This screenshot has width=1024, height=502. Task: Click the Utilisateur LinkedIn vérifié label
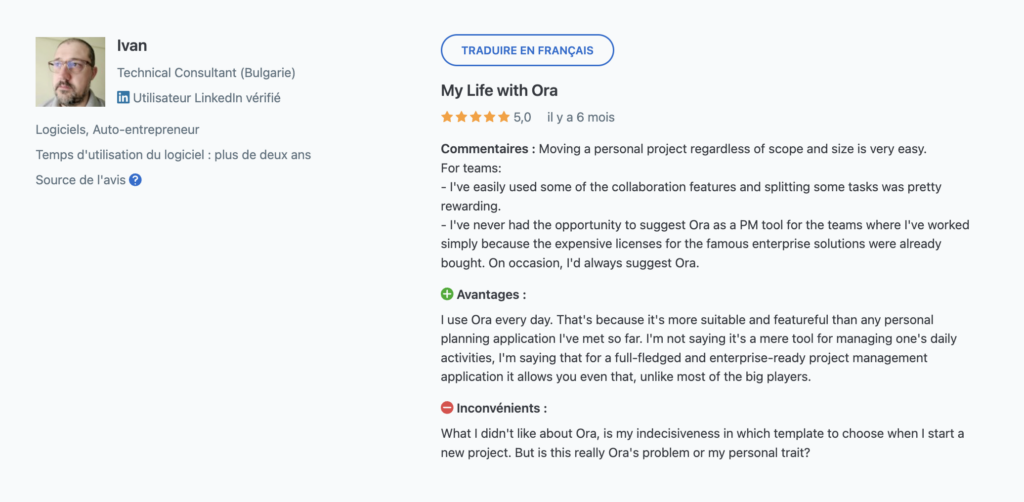tap(206, 98)
